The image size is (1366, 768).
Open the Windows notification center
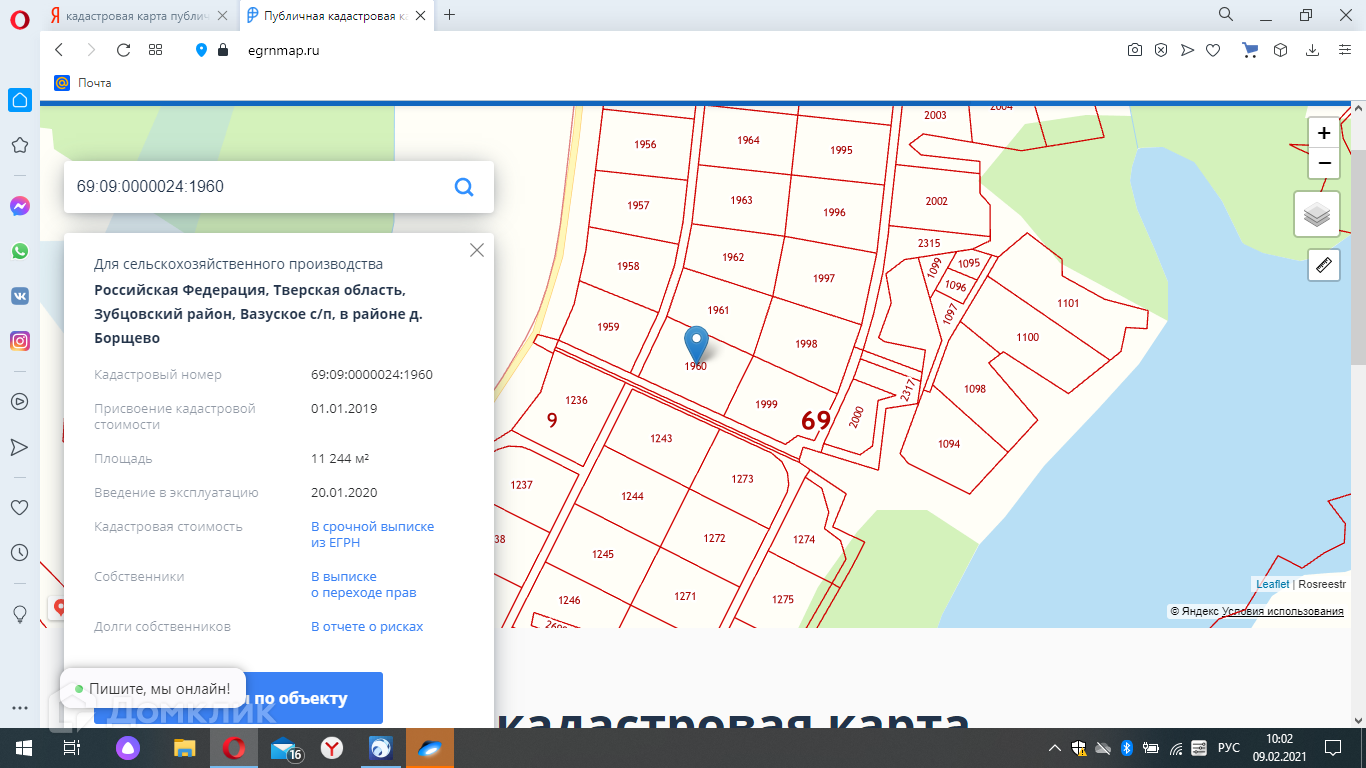click(1332, 748)
